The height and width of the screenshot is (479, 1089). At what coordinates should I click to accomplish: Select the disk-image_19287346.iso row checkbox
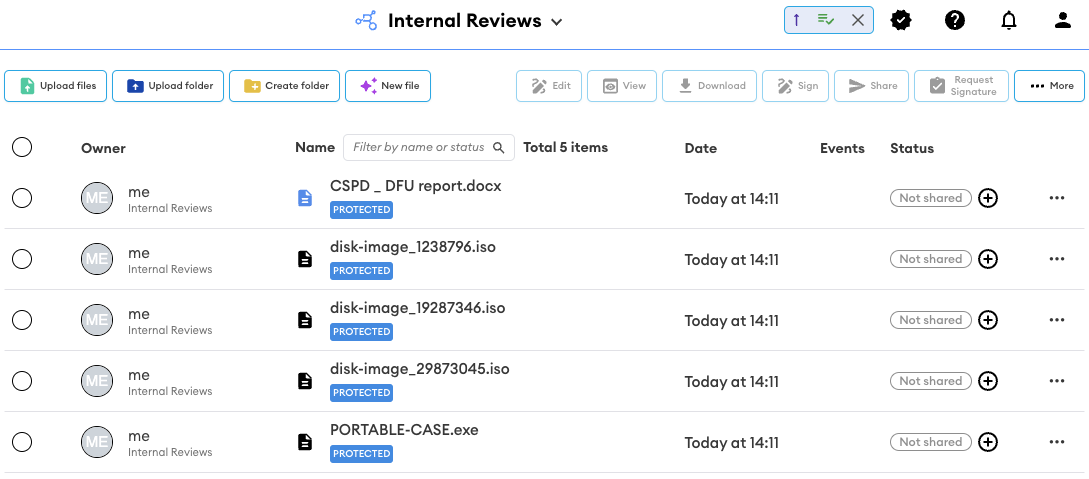22,321
